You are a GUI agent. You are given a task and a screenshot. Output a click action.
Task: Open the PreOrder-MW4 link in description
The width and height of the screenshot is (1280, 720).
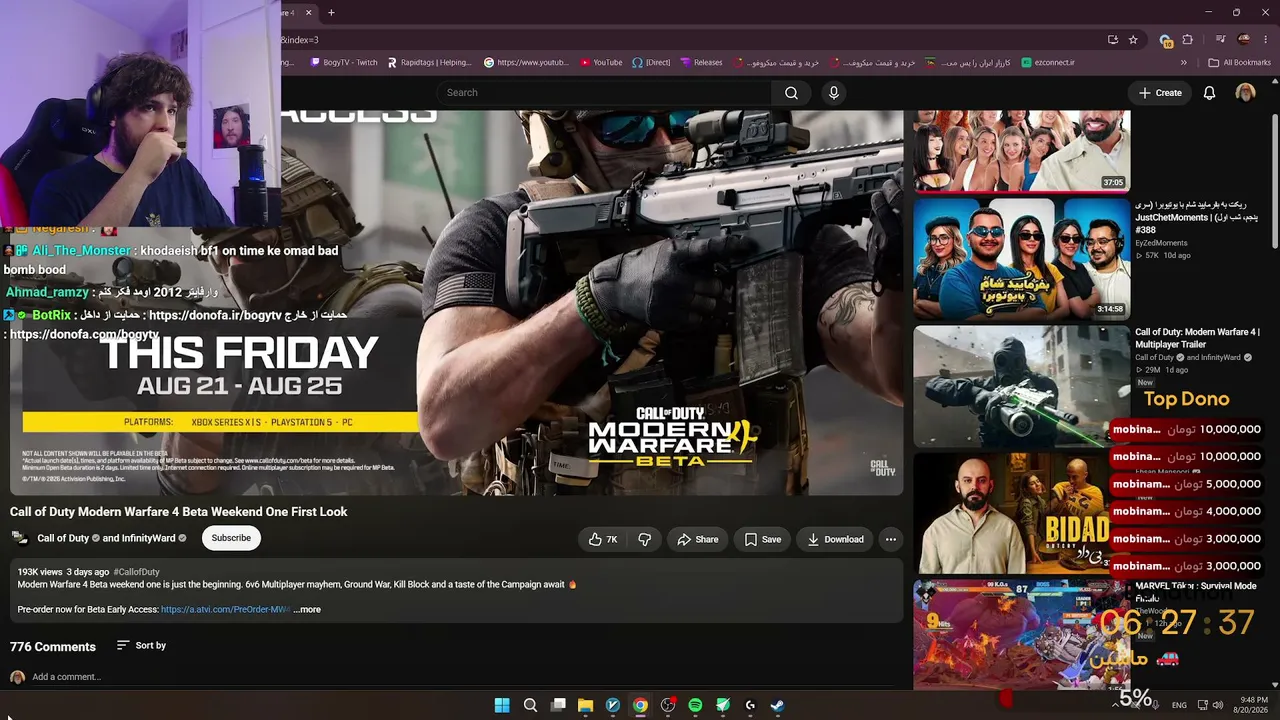pos(225,610)
